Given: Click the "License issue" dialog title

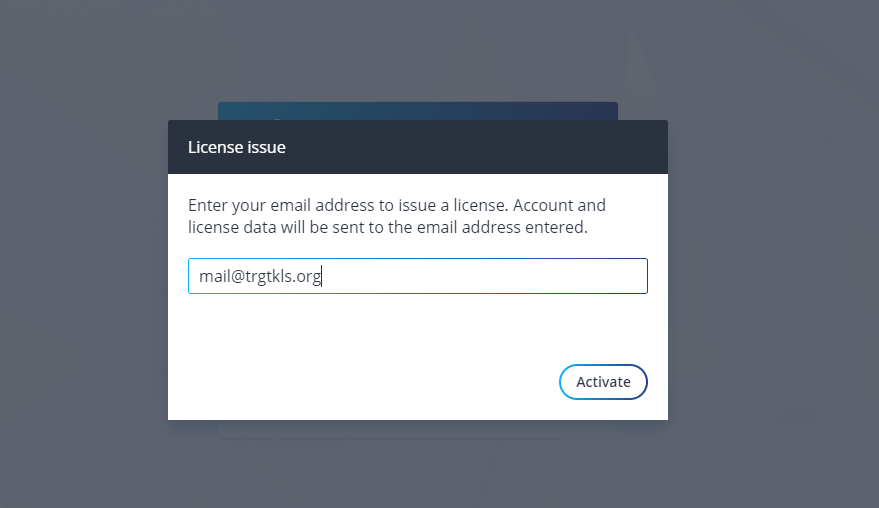Looking at the screenshot, I should [x=237, y=147].
